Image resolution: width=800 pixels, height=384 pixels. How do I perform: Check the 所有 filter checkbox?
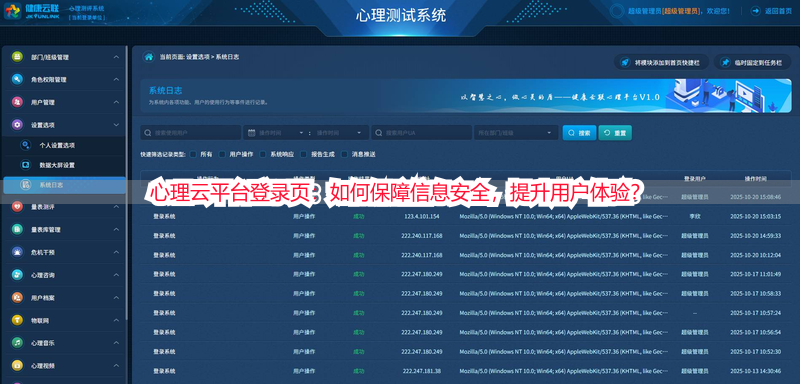(x=193, y=154)
